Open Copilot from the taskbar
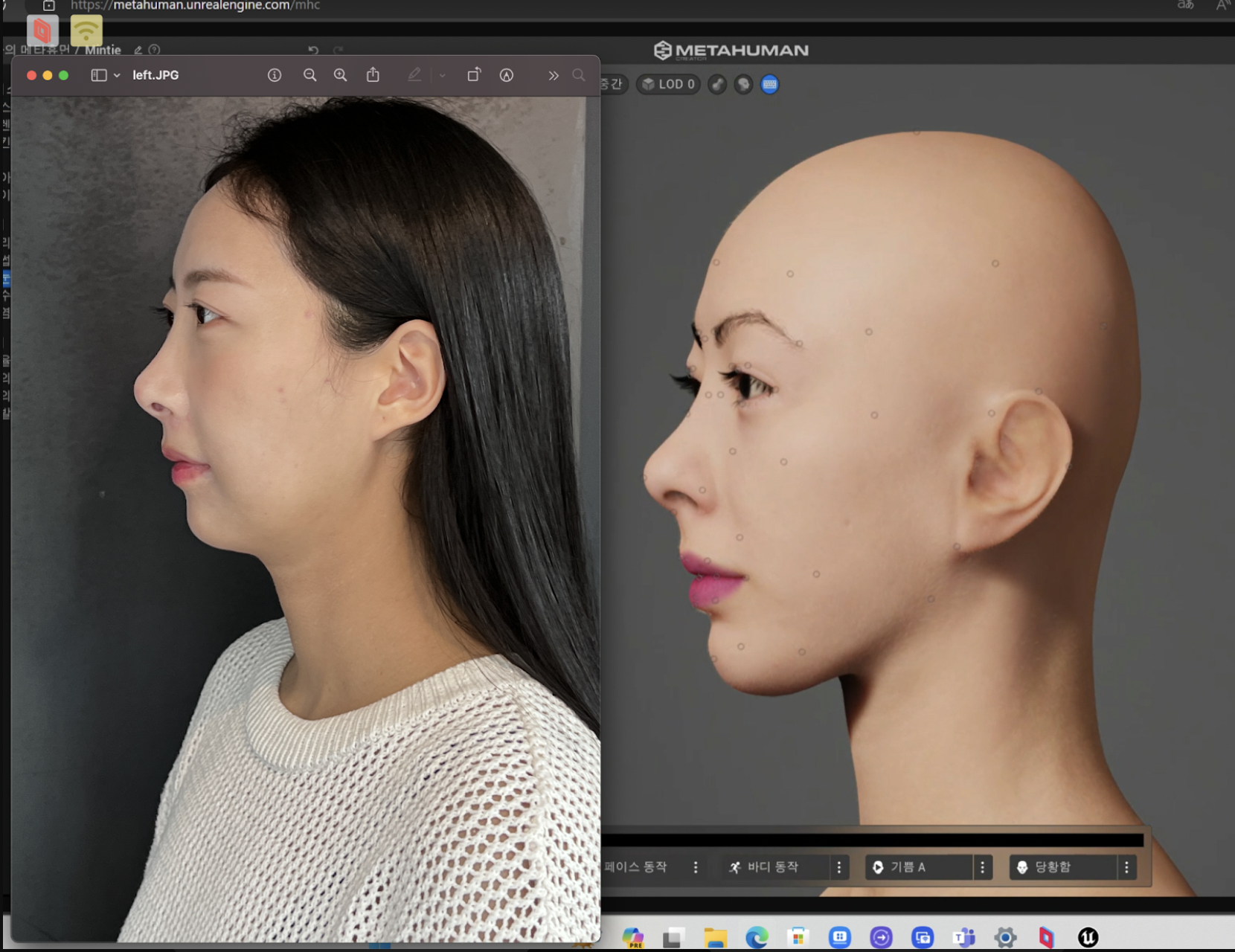Screen dimensions: 1235x952 pyautogui.click(x=633, y=937)
